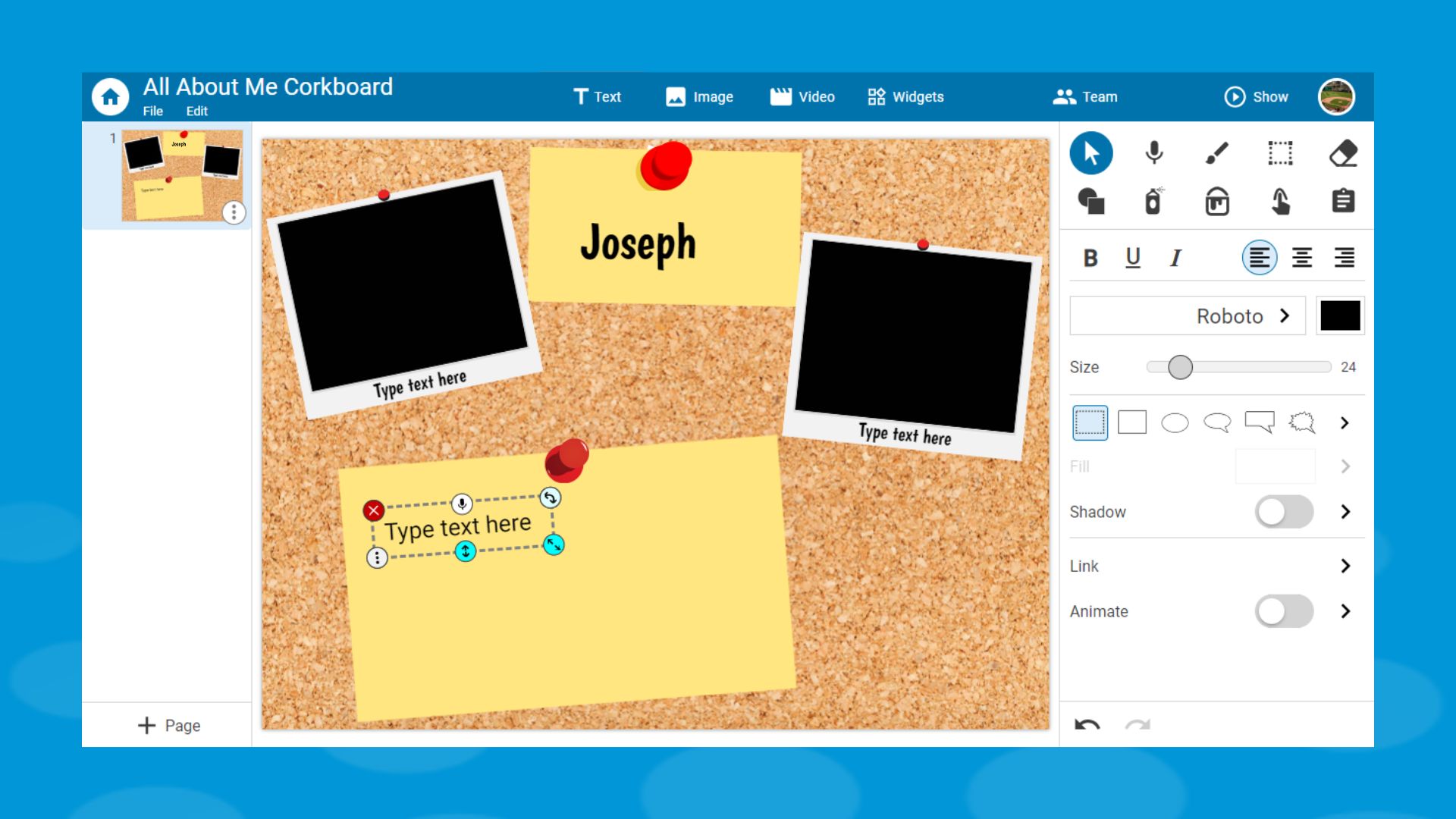Delete text box with red X handle
The image size is (1456, 819).
(373, 510)
